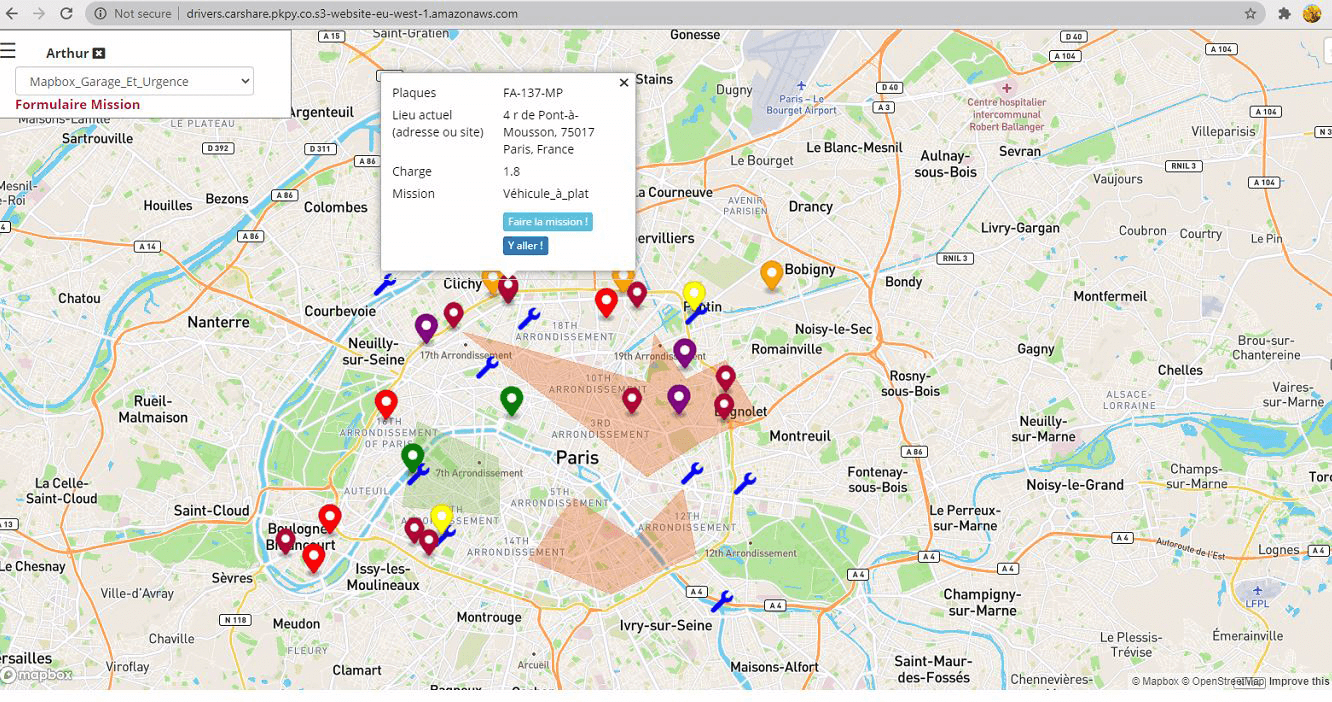Click the plate number FA-137-MP

[533, 93]
